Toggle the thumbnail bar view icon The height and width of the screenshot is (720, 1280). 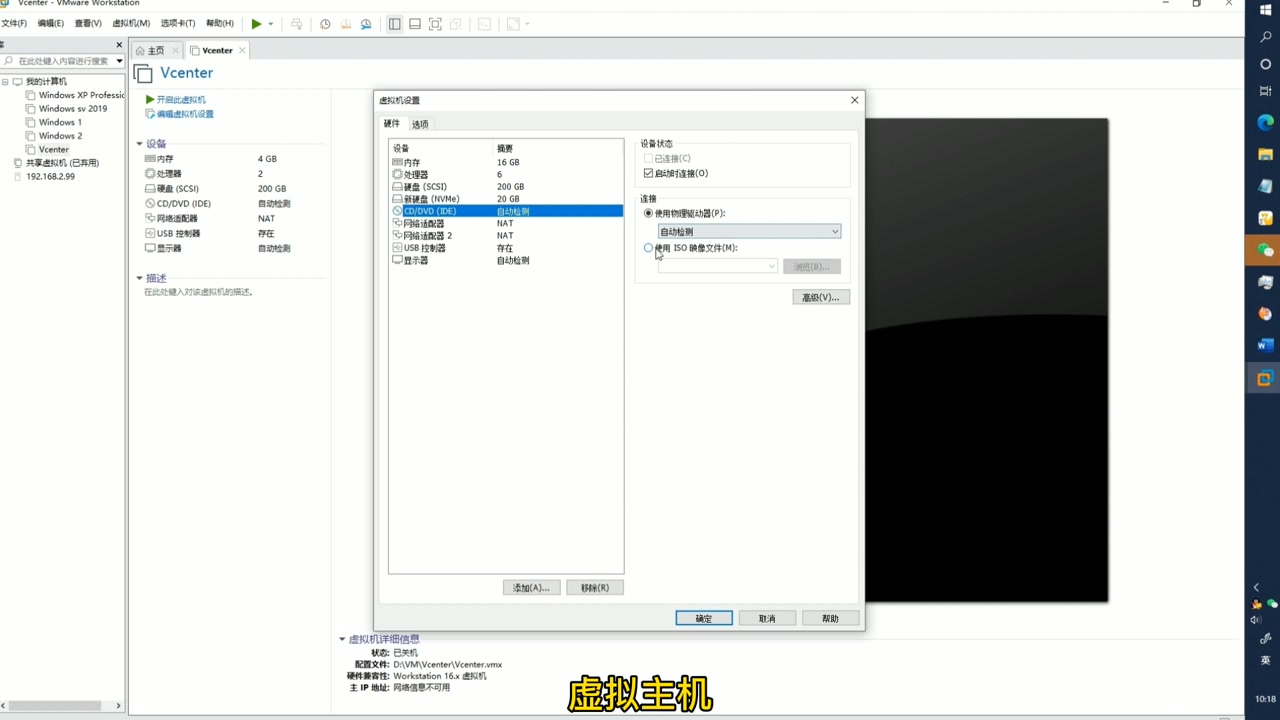(414, 24)
